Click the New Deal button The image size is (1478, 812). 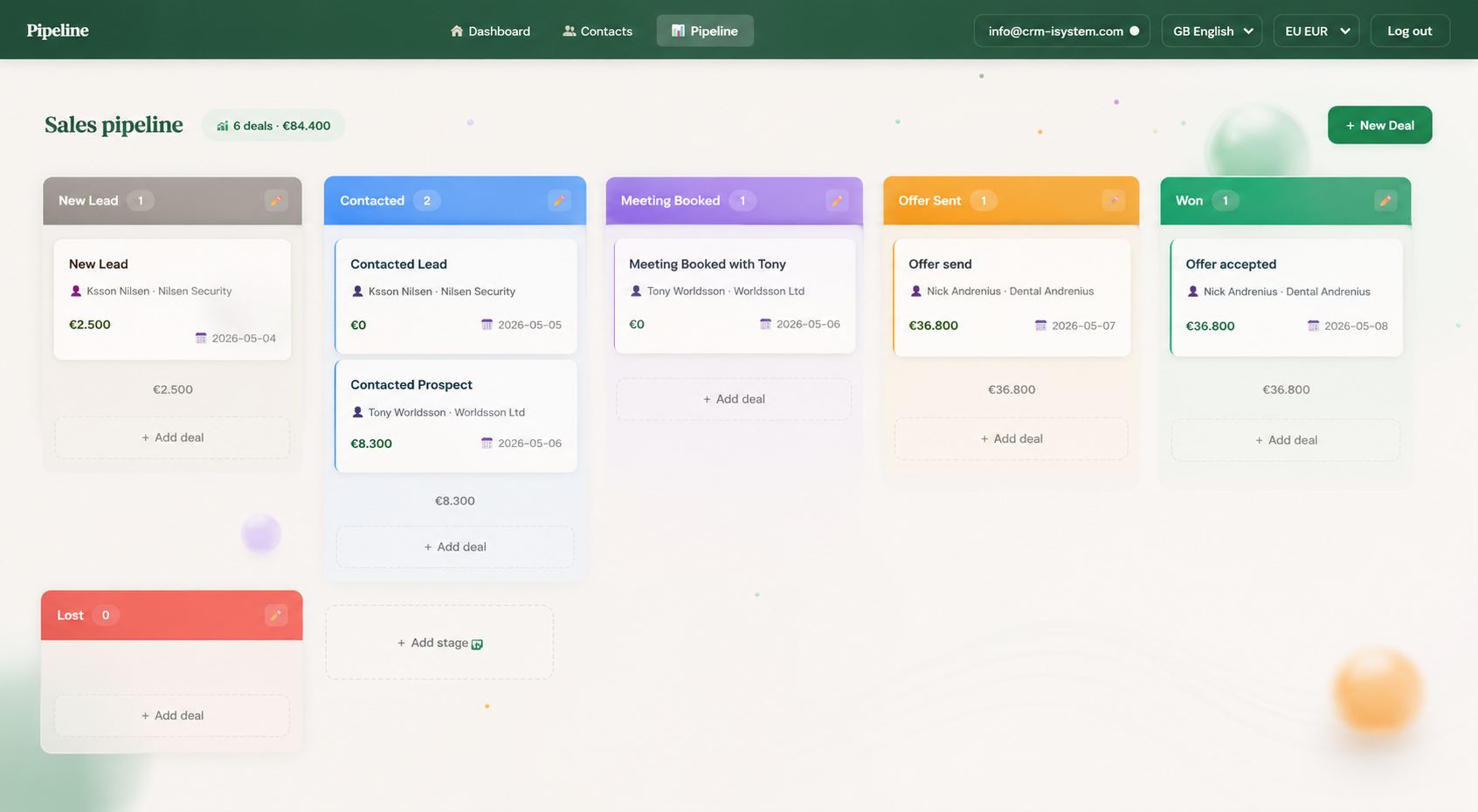1379,125
